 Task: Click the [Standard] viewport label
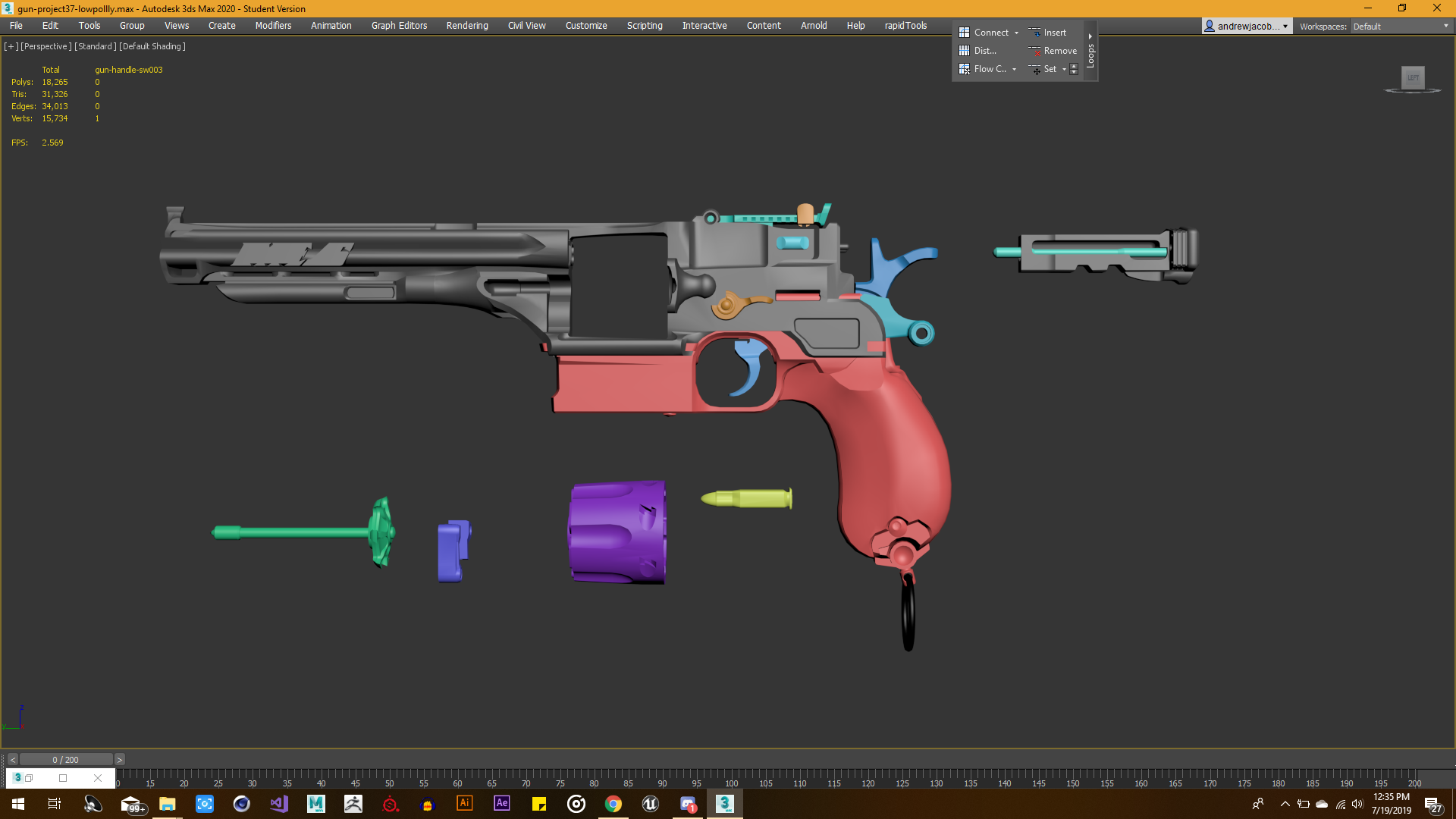click(96, 46)
